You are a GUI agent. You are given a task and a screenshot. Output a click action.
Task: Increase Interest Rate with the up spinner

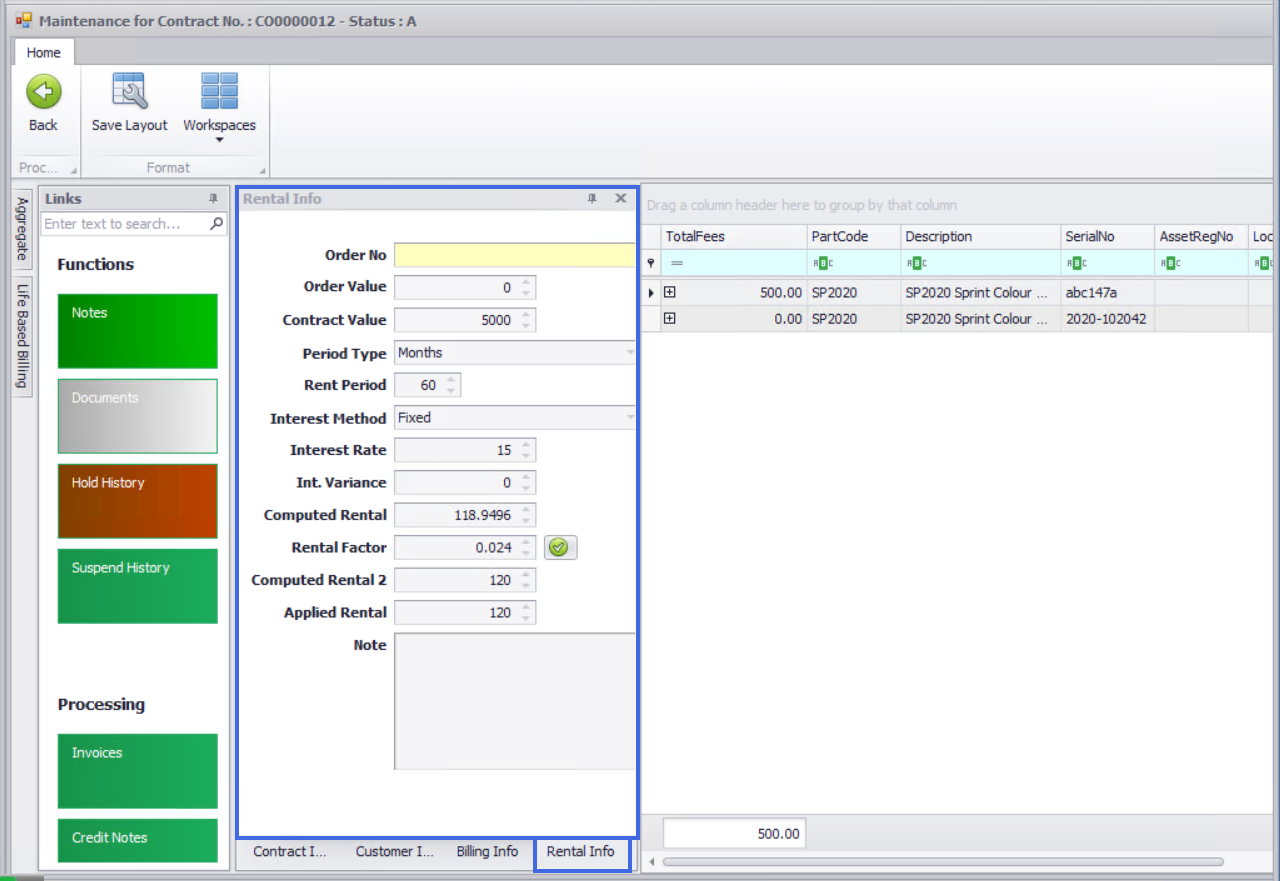527,445
